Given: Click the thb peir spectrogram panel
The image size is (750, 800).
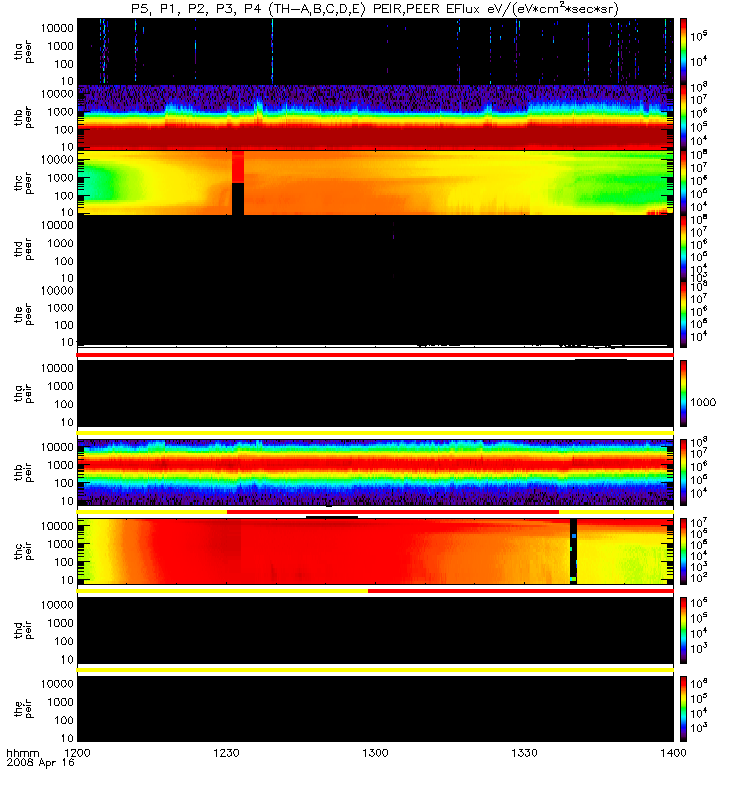Looking at the screenshot, I should [375, 472].
